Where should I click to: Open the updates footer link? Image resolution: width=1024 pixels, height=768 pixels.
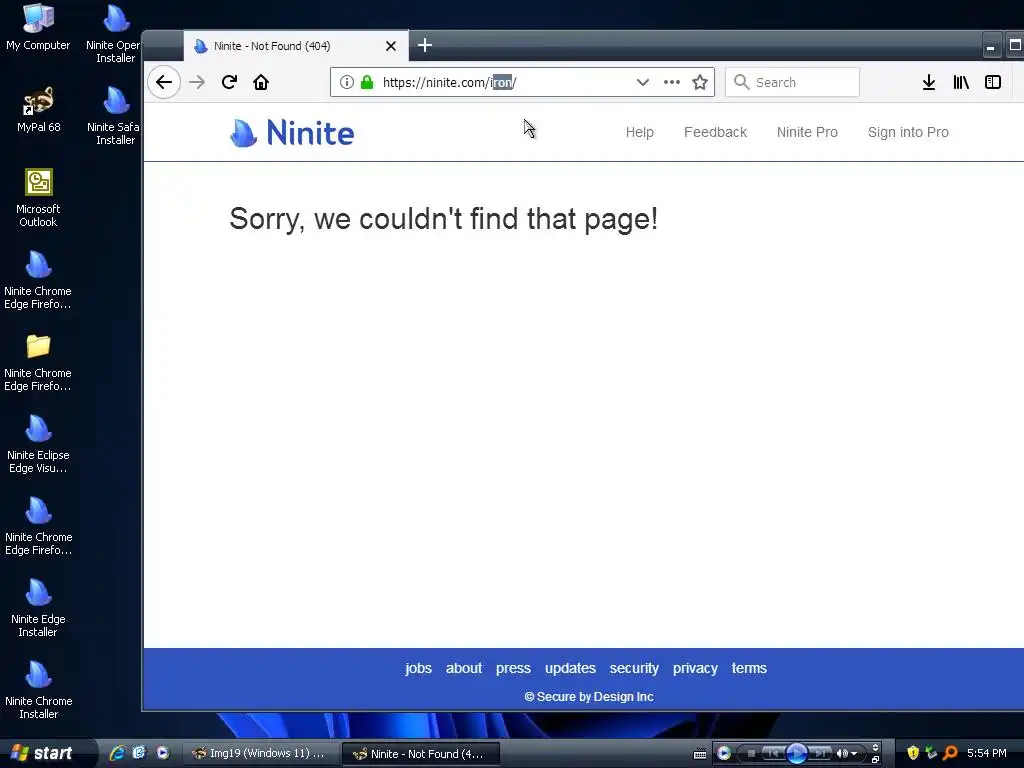[x=570, y=668]
